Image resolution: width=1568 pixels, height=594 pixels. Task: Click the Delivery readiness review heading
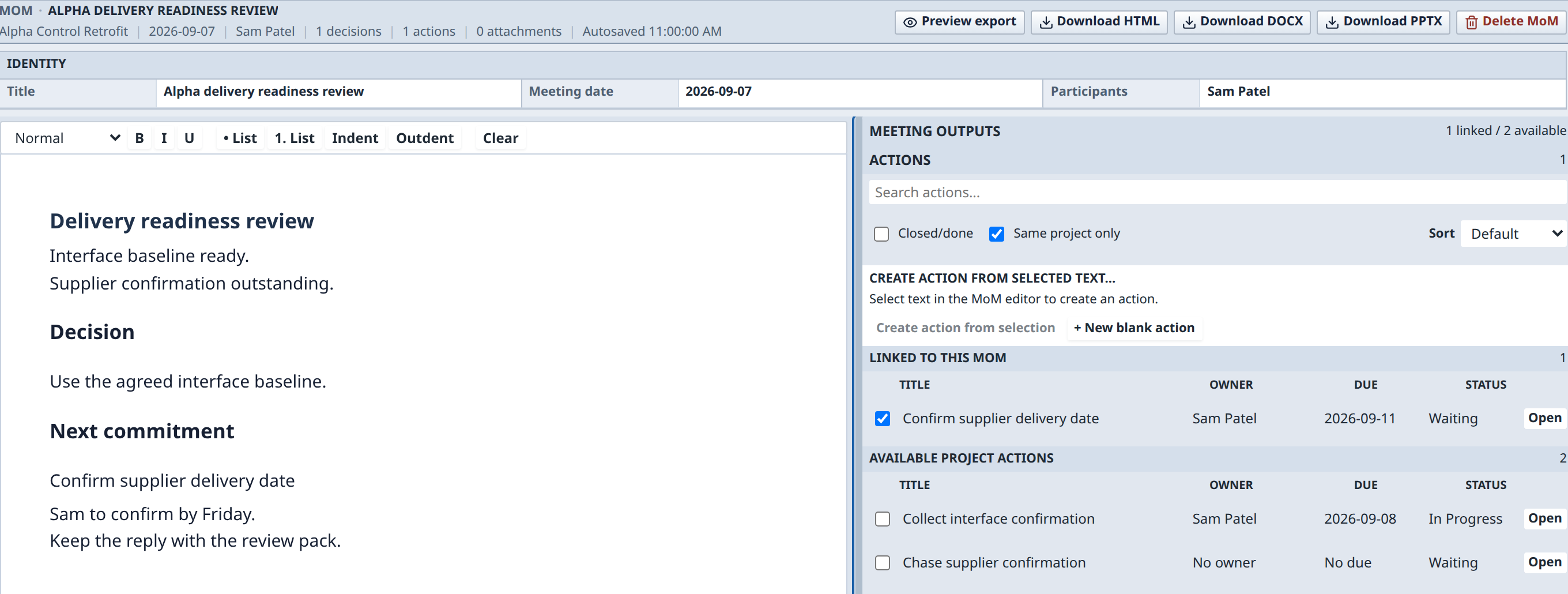pos(182,221)
